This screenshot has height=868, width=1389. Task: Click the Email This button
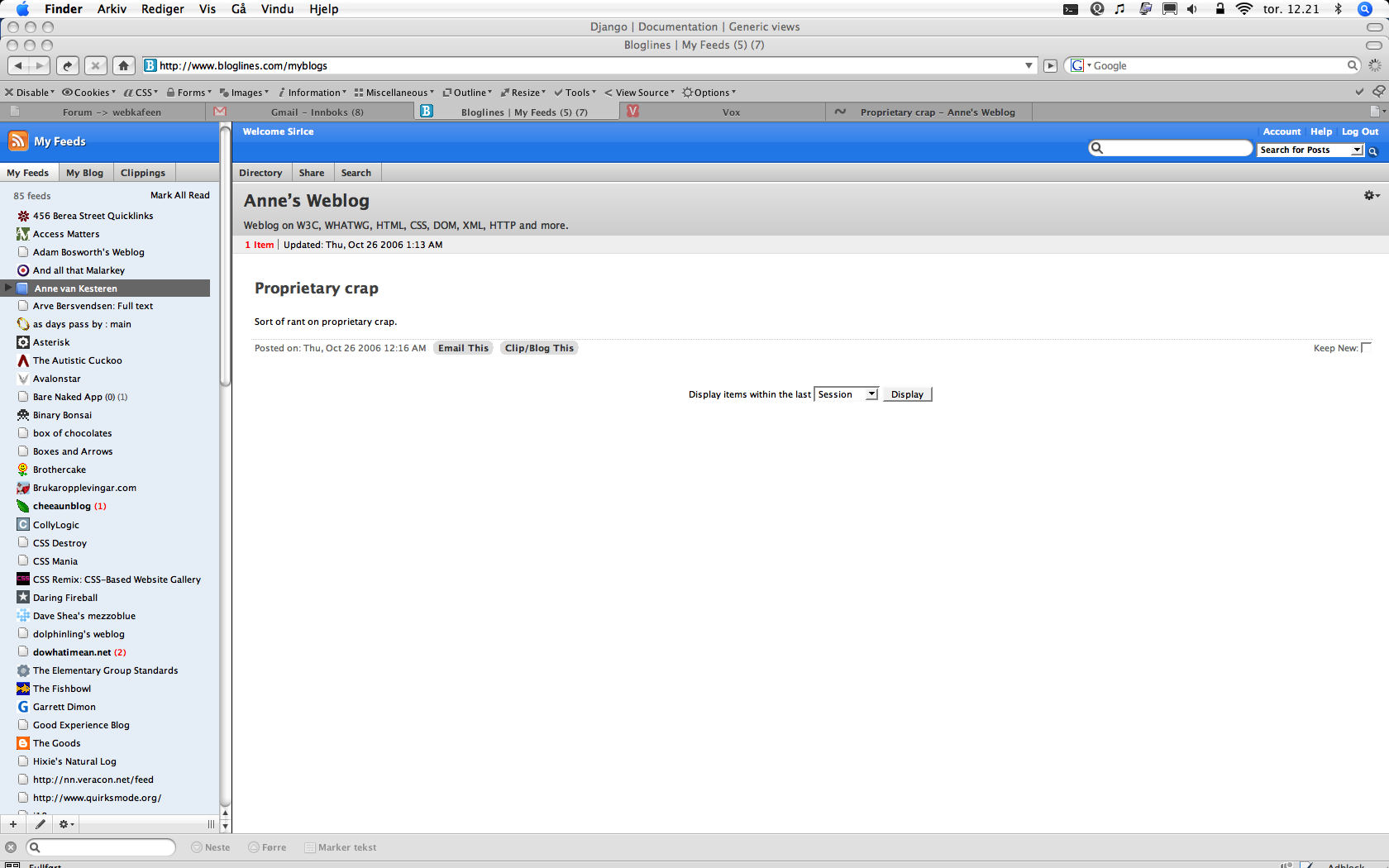pos(464,348)
